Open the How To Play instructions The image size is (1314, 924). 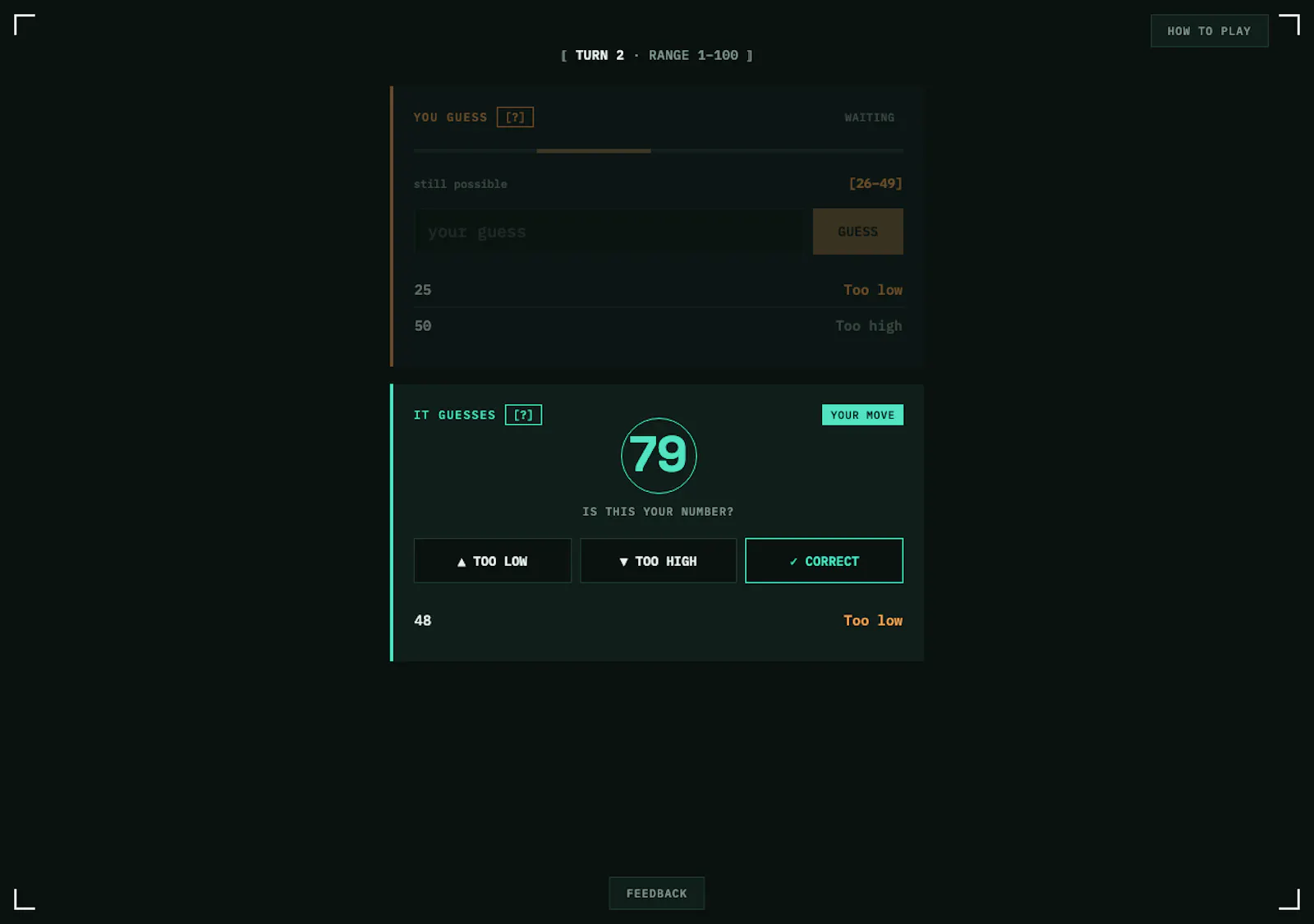1209,30
